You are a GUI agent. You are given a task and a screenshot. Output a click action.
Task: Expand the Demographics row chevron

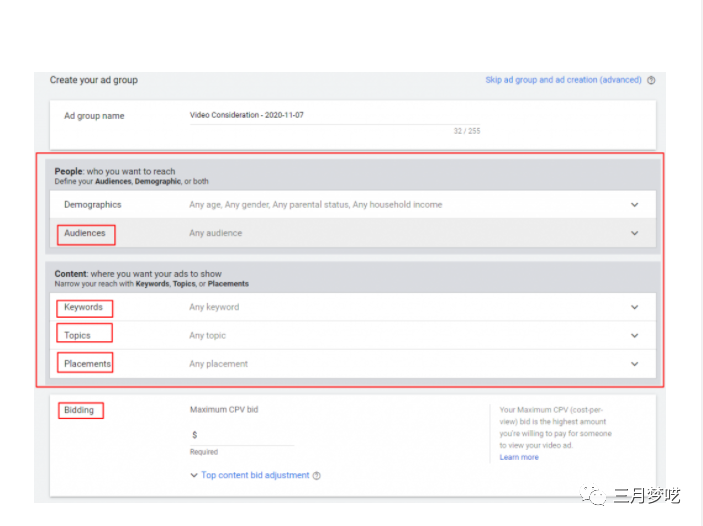[x=634, y=205]
